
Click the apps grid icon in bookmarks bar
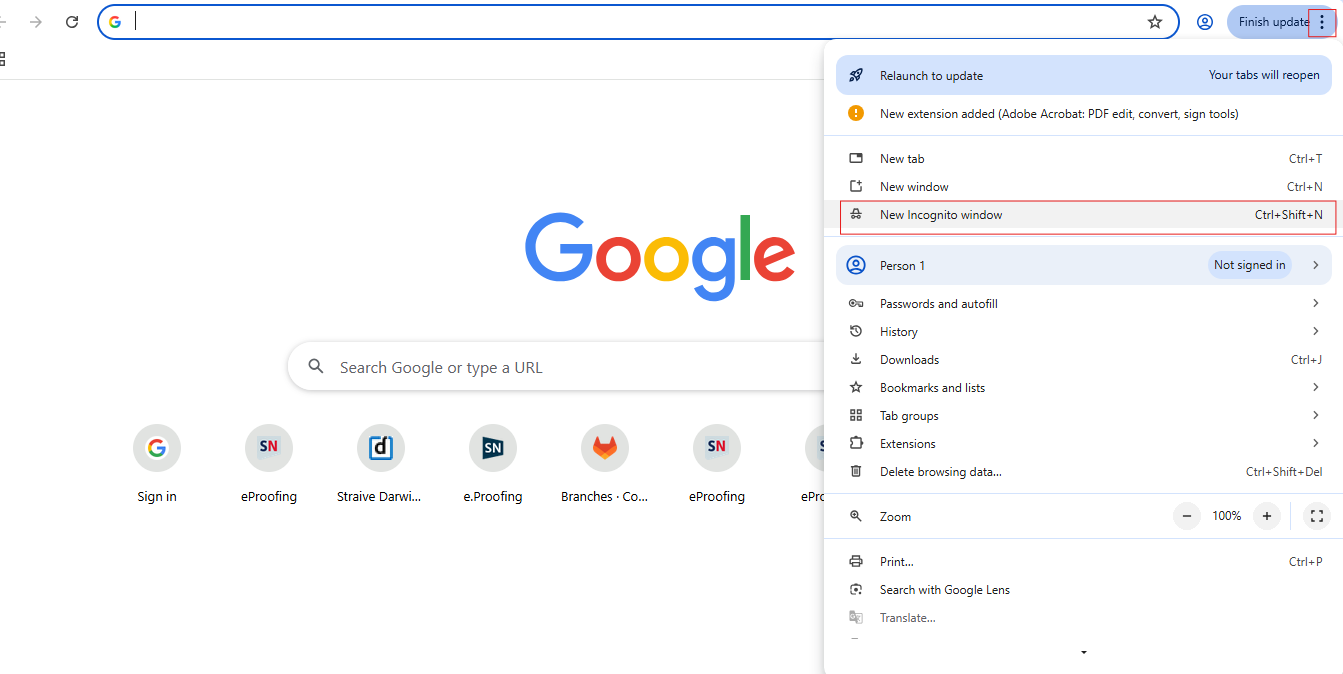[3, 59]
